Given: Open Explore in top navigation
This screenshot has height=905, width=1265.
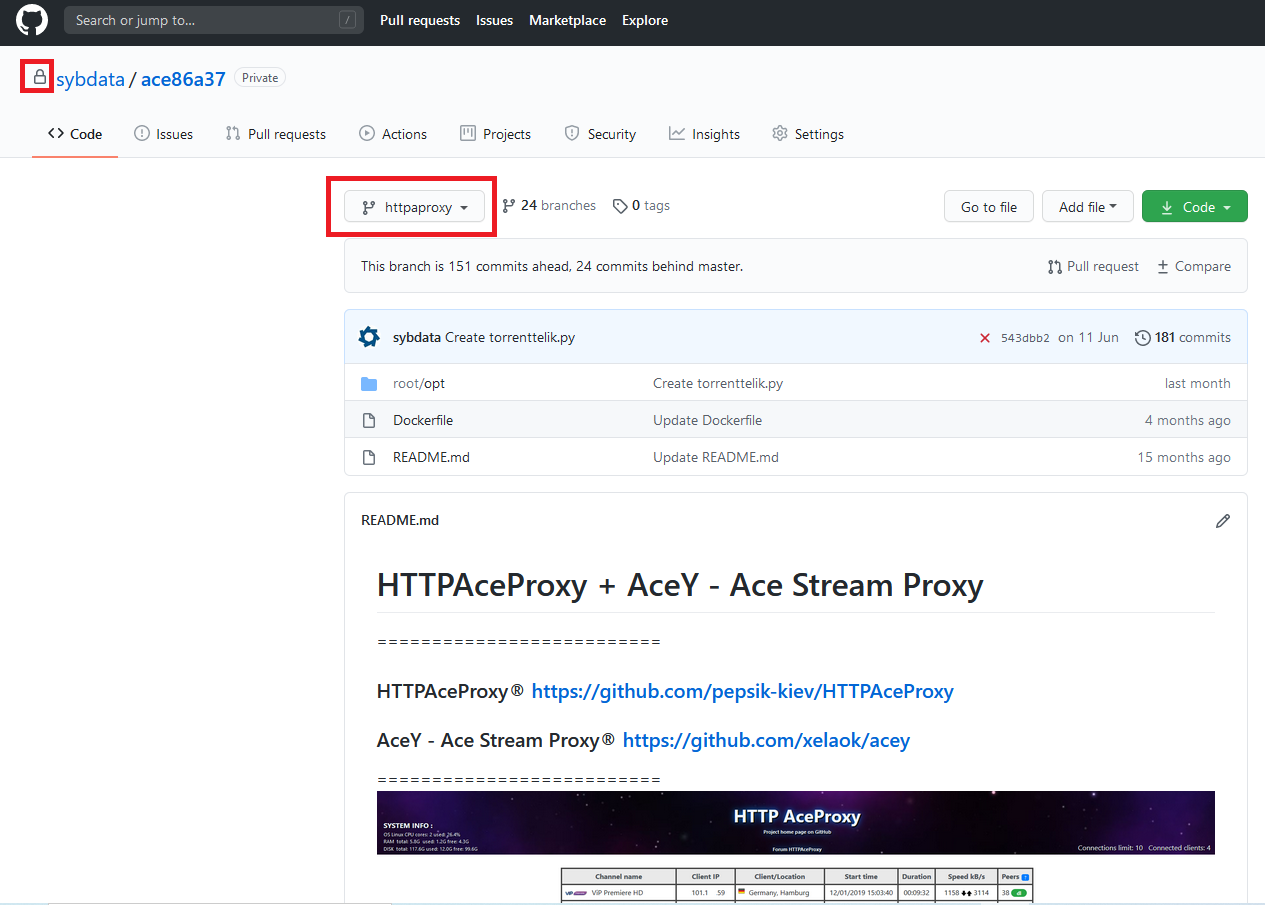Looking at the screenshot, I should pos(645,20).
